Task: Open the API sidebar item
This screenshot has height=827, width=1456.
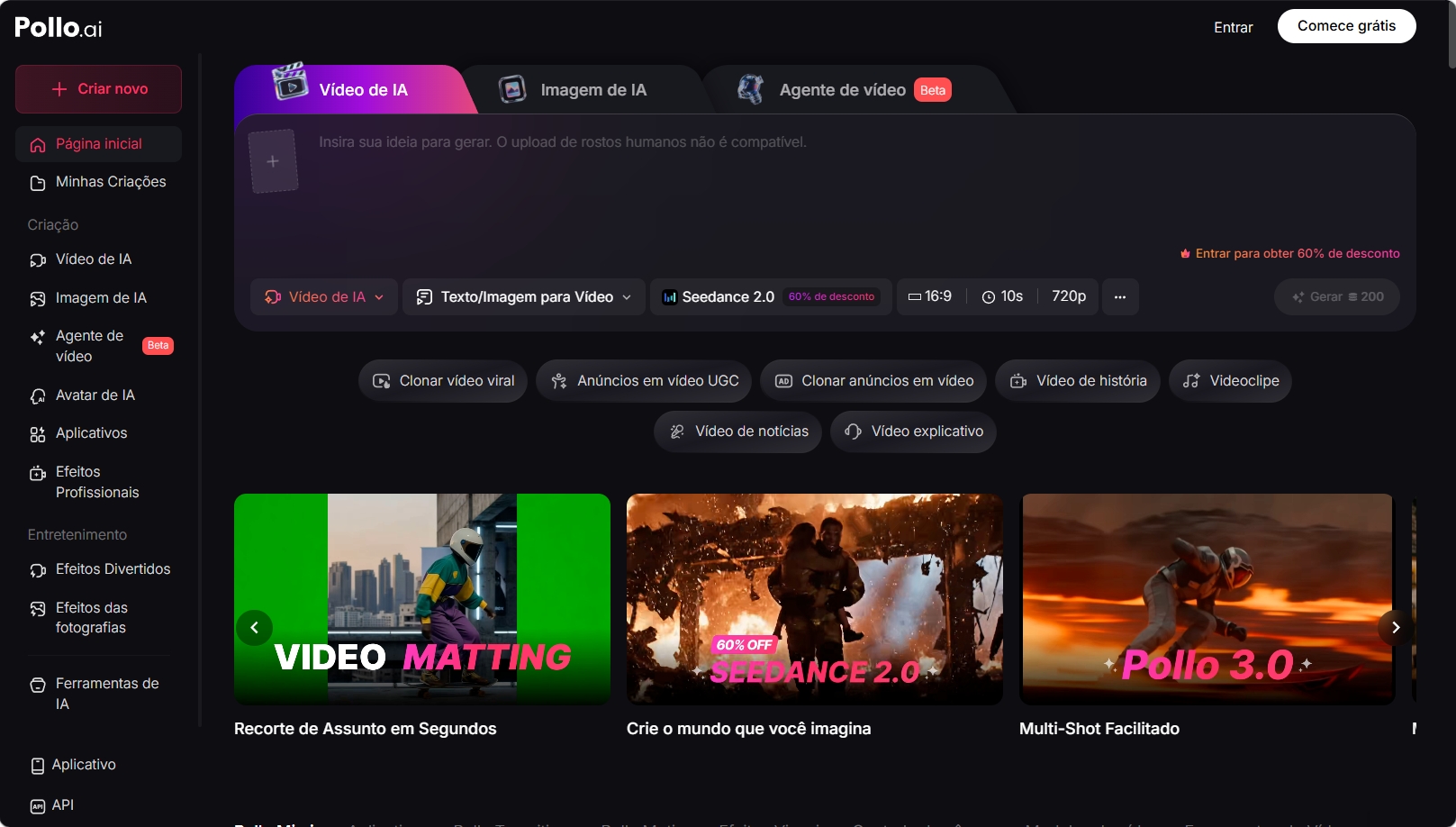Action: pos(62,805)
